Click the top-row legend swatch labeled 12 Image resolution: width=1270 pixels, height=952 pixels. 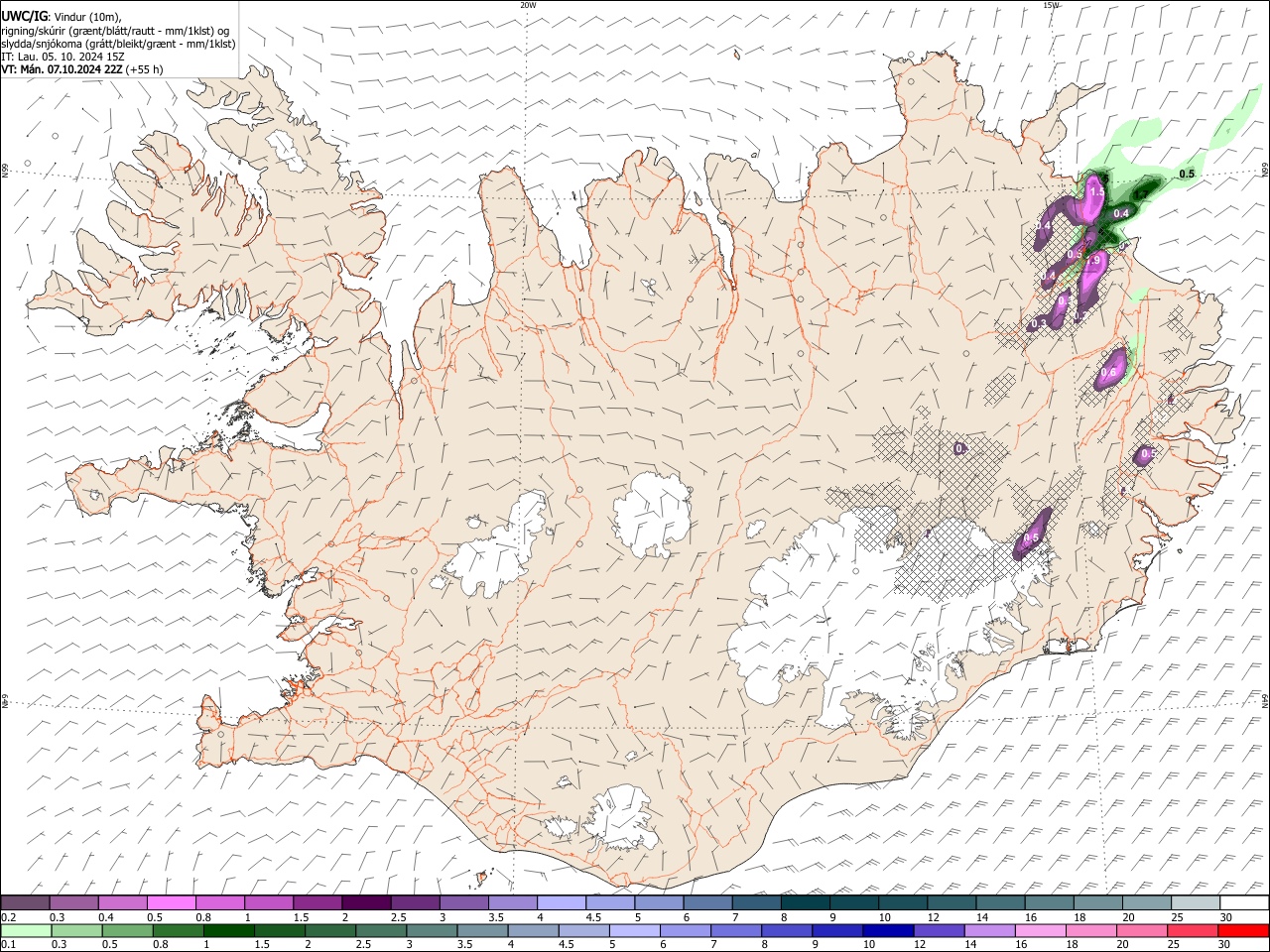(952, 902)
